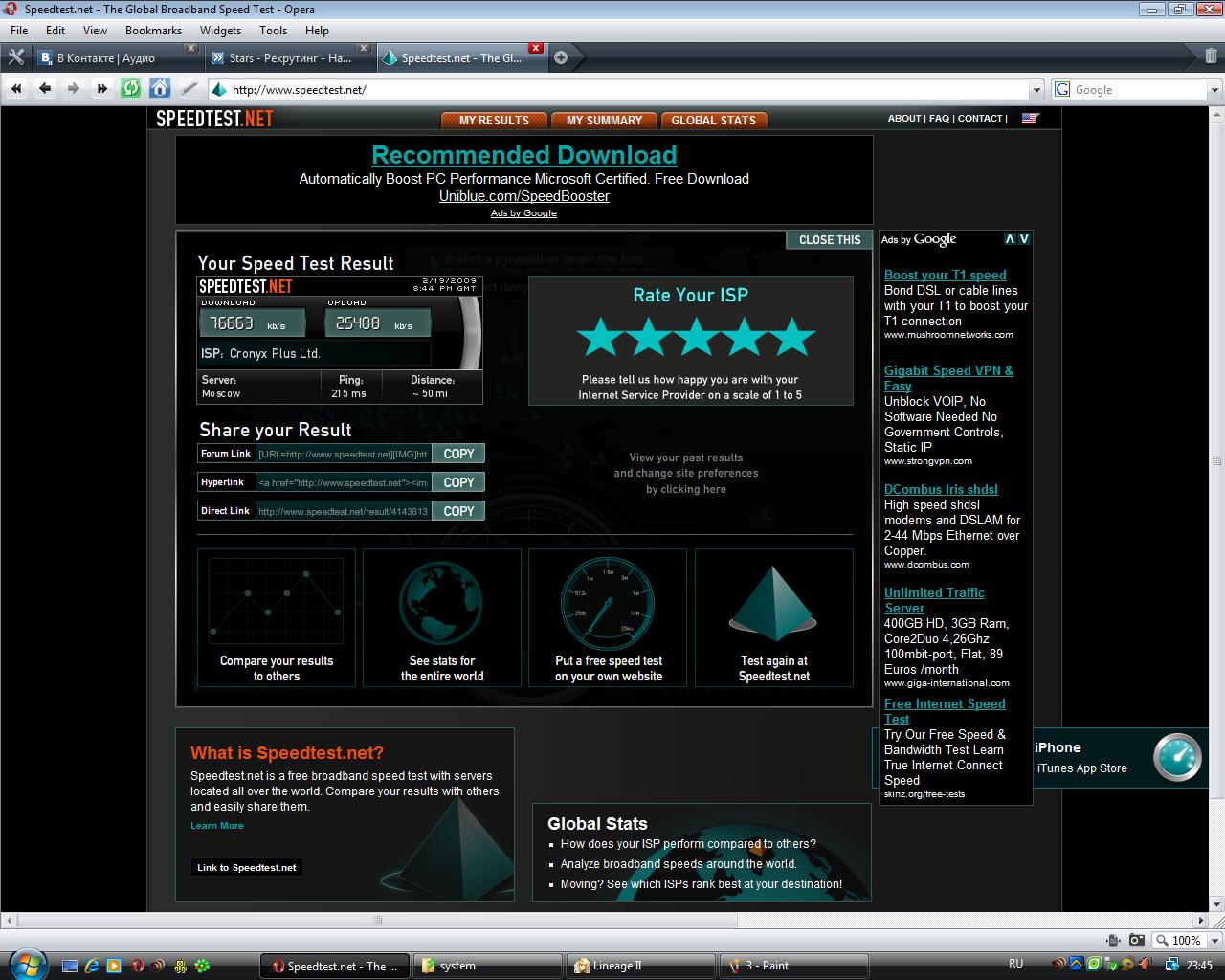Click the Rewind navigation button

(x=16, y=89)
